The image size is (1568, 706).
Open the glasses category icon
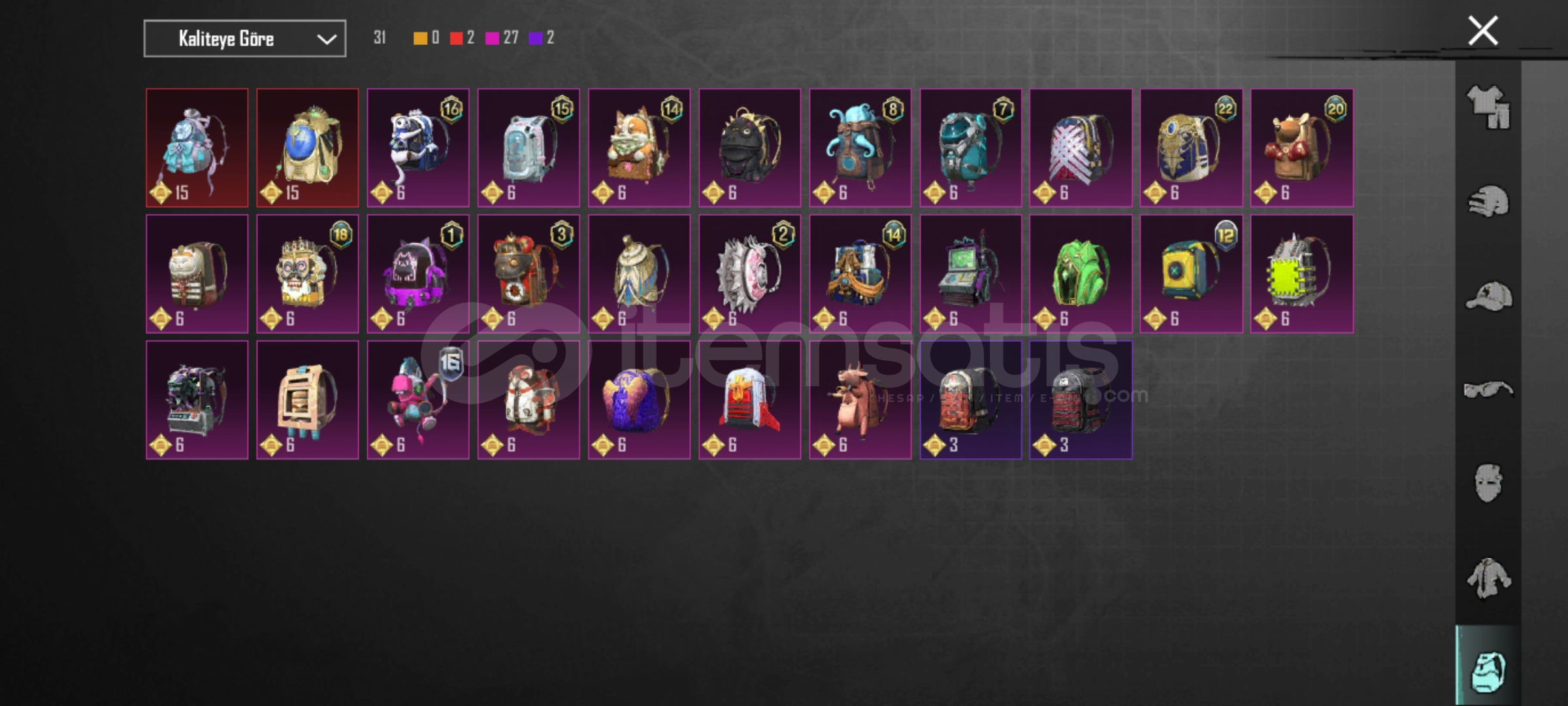(1488, 390)
